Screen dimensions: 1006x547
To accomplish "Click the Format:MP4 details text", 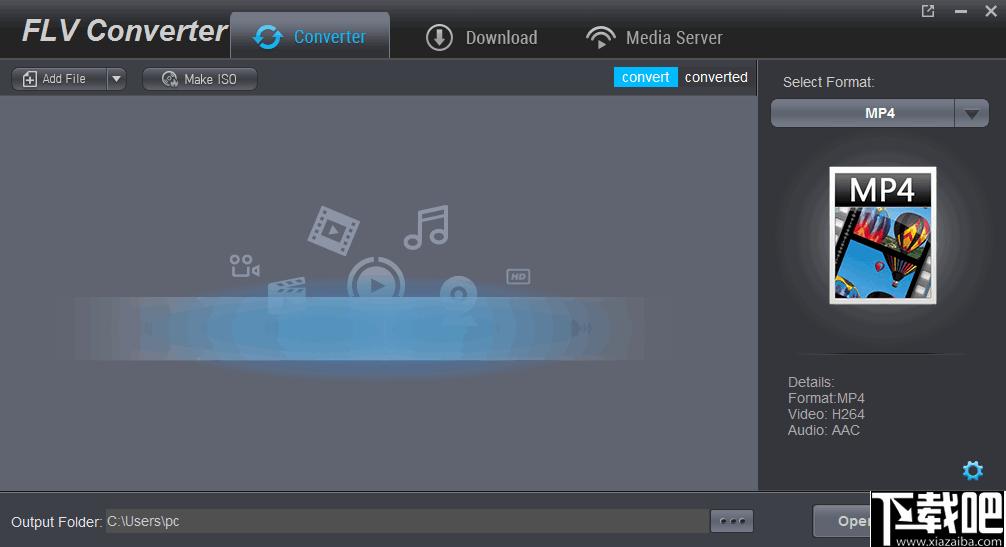I will point(826,398).
